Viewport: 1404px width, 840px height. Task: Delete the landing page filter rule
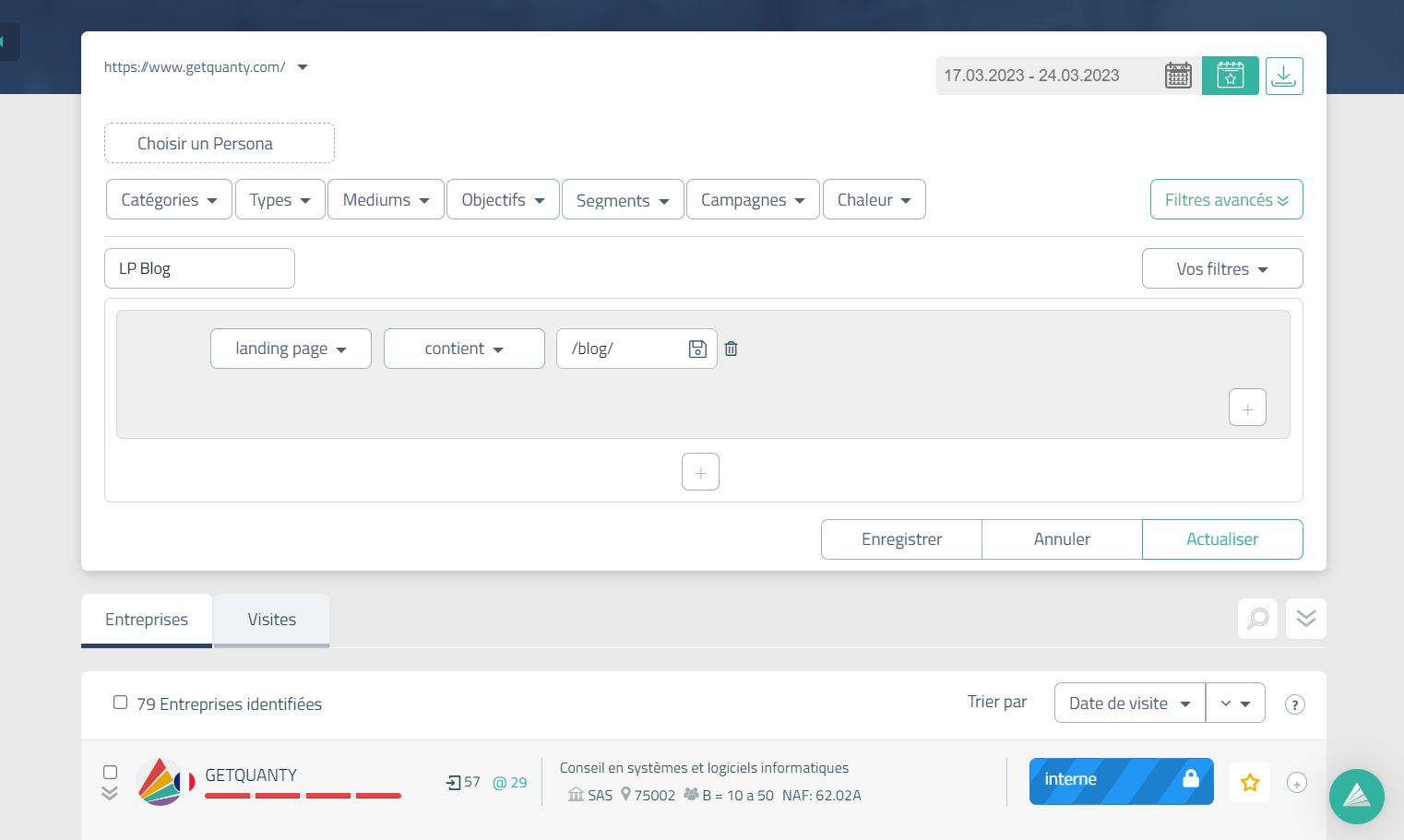(x=732, y=349)
